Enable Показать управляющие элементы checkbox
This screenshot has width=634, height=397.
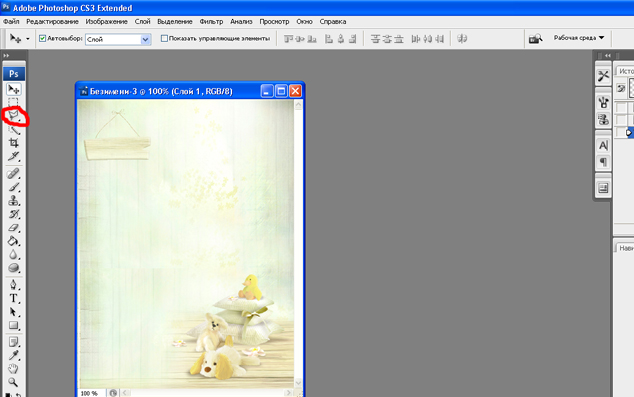coord(164,38)
